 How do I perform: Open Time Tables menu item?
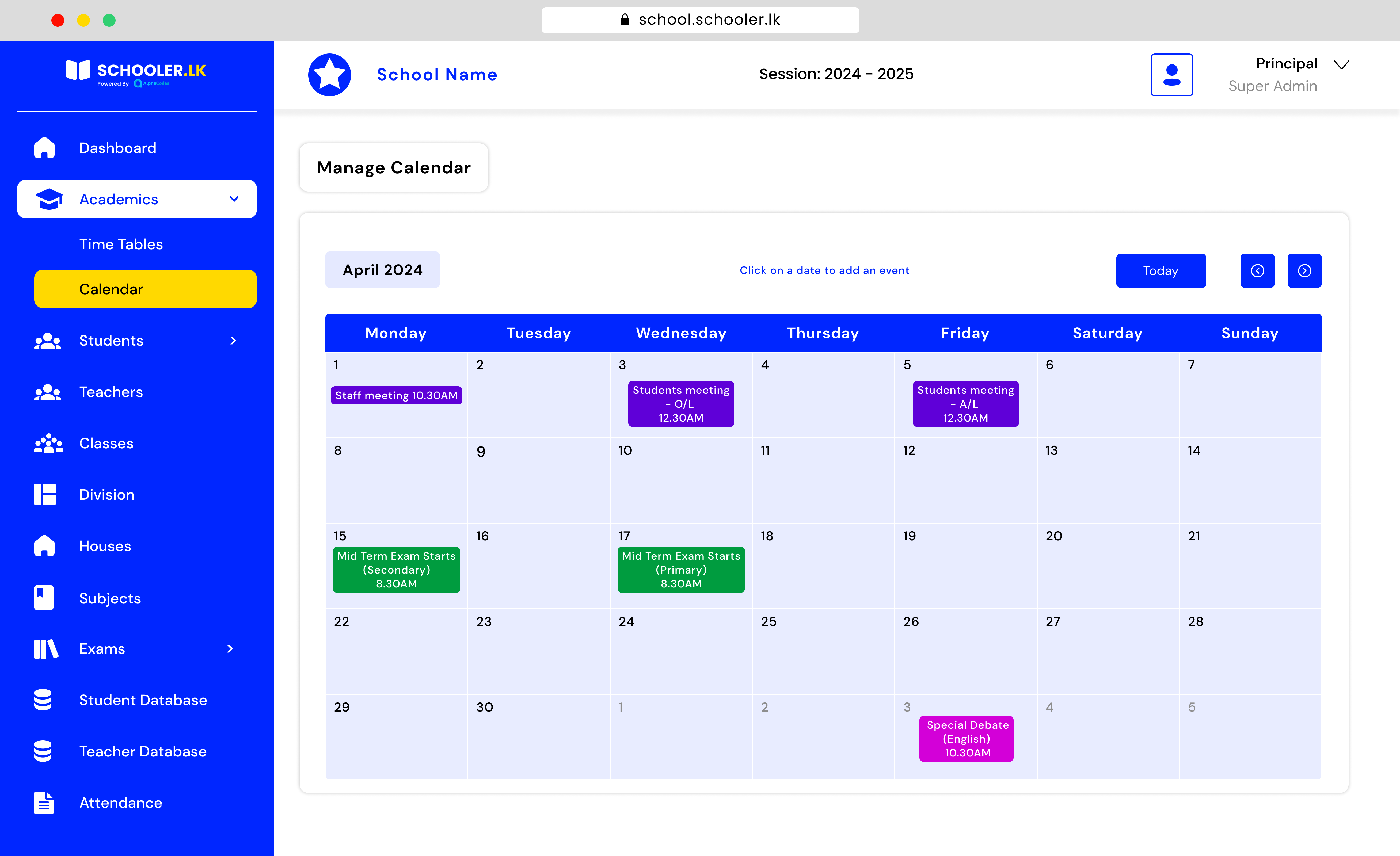tap(121, 244)
